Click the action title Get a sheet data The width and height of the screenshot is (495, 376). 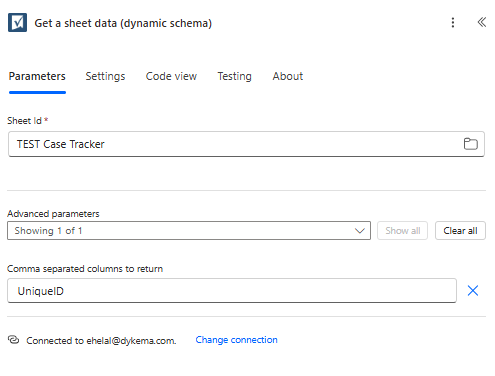pyautogui.click(x=123, y=23)
